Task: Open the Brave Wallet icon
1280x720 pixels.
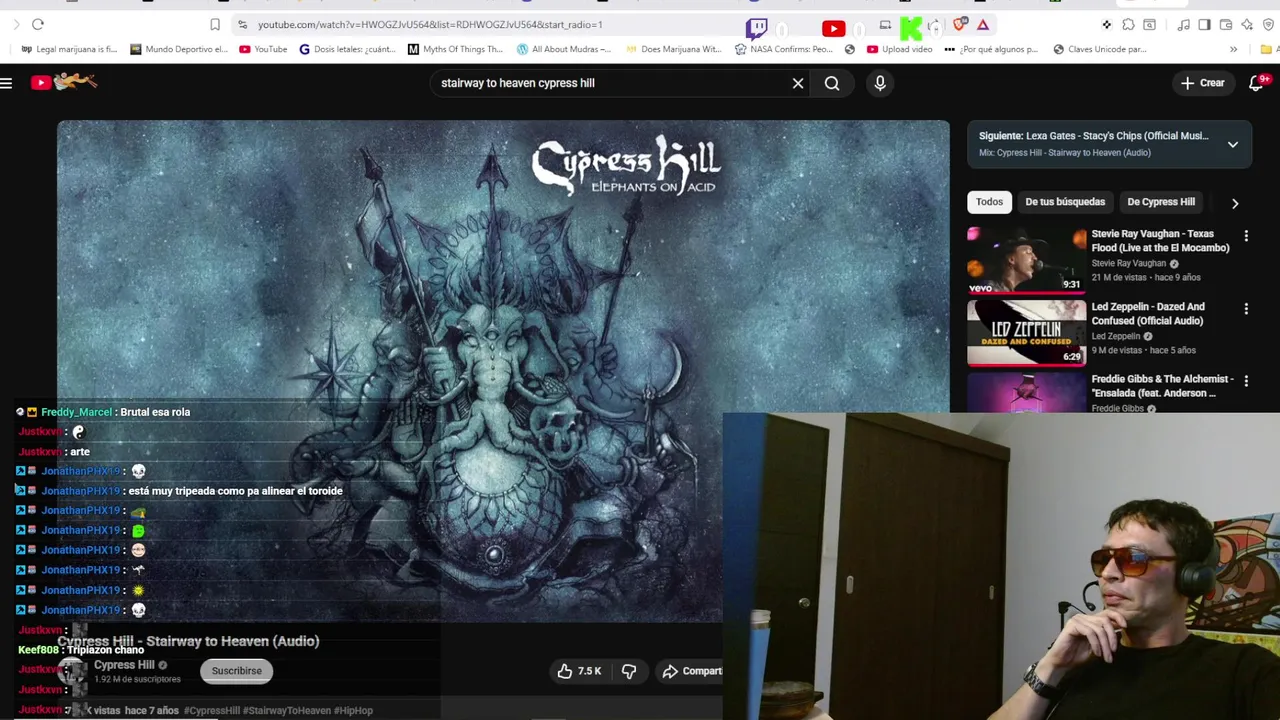Action: 1226,24
